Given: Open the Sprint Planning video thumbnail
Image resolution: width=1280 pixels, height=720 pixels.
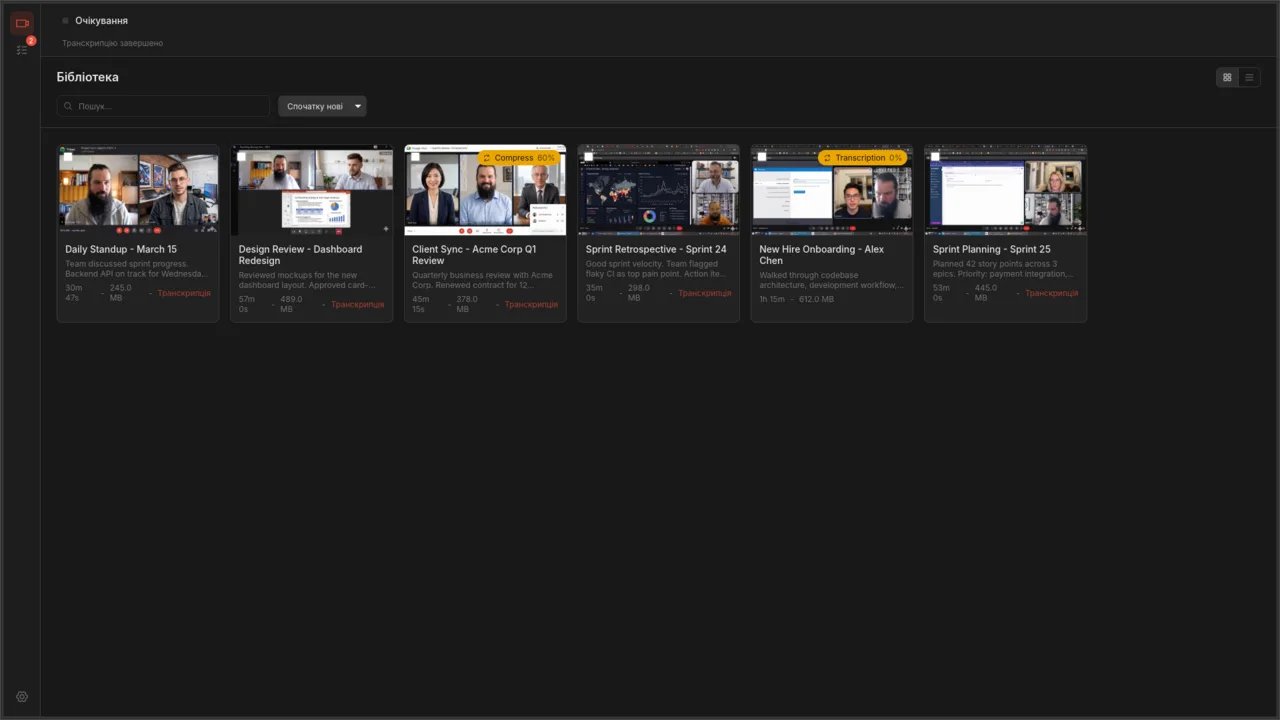Looking at the screenshot, I should click(1006, 190).
